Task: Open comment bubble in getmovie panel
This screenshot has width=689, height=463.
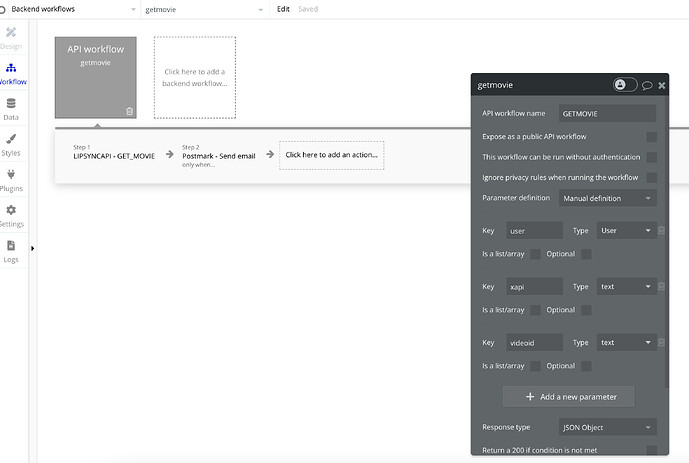Action: [x=647, y=85]
